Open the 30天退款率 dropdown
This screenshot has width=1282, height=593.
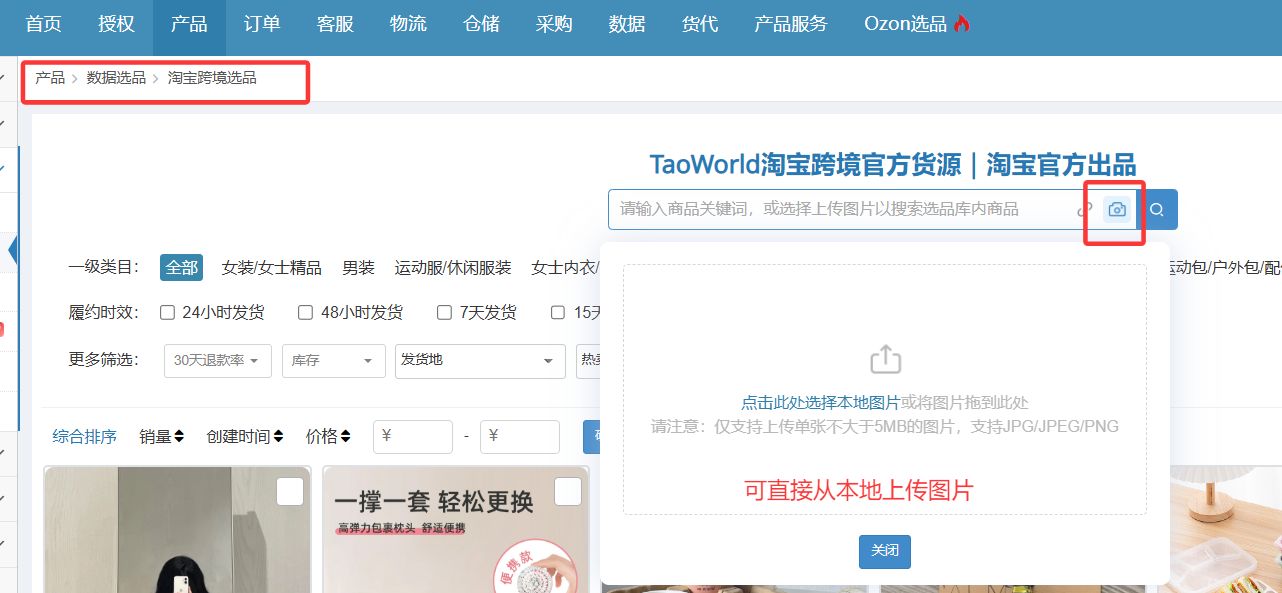[x=218, y=361]
